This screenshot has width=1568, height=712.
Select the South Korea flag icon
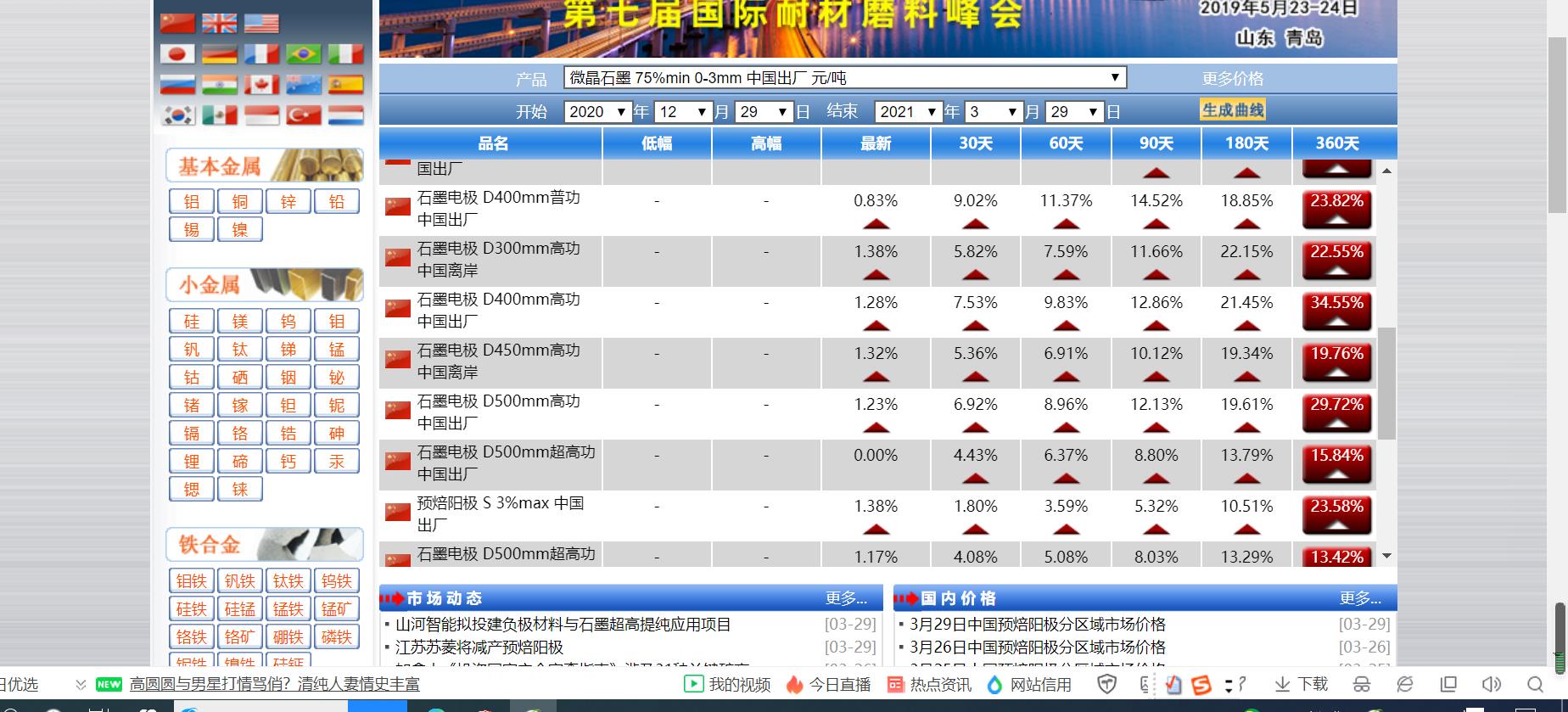(177, 115)
